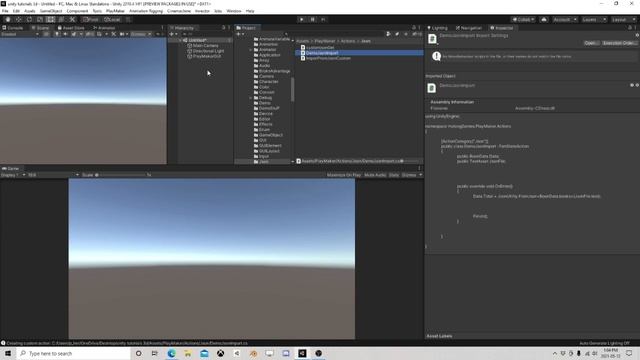Click the Project search by type icon
This screenshot has width=640, height=360.
pyautogui.click(x=388, y=34)
